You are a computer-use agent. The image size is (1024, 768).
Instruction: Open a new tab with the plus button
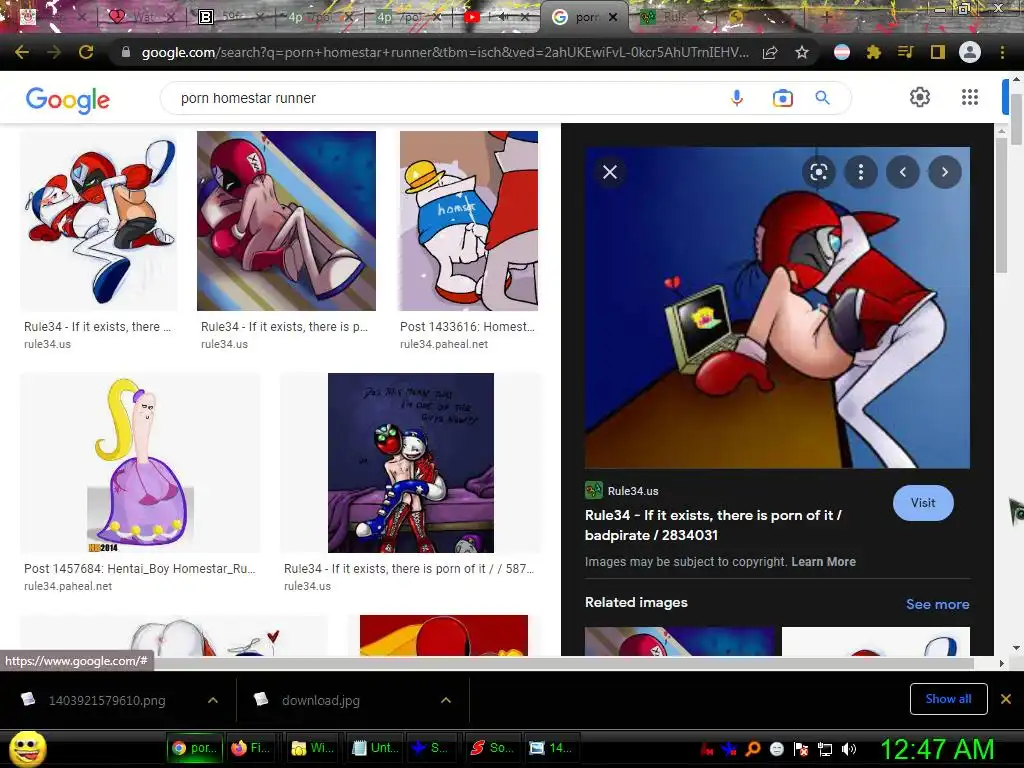[x=826, y=18]
